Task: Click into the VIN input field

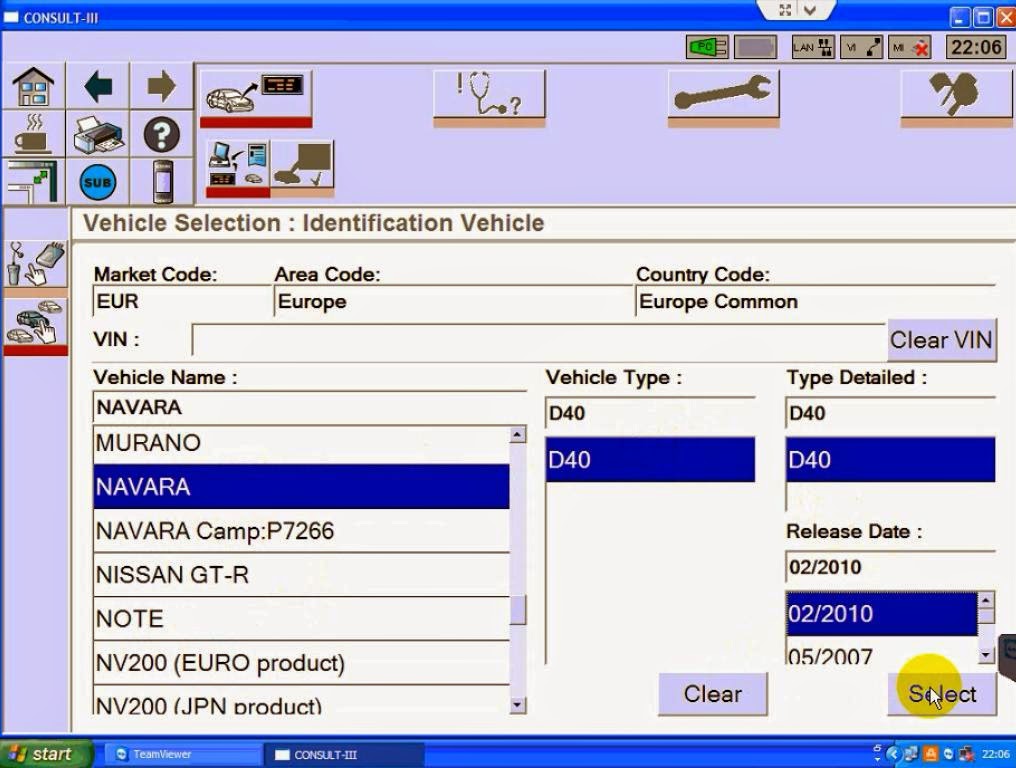Action: [x=538, y=340]
